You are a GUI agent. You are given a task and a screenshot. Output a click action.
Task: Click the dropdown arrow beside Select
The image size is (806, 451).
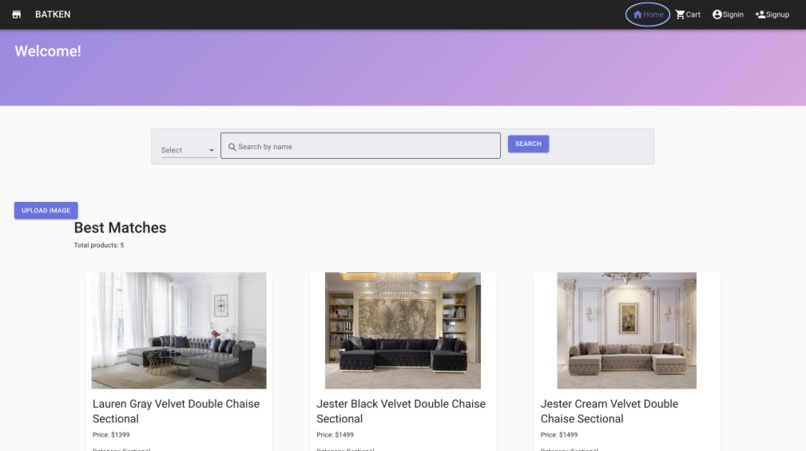point(211,150)
